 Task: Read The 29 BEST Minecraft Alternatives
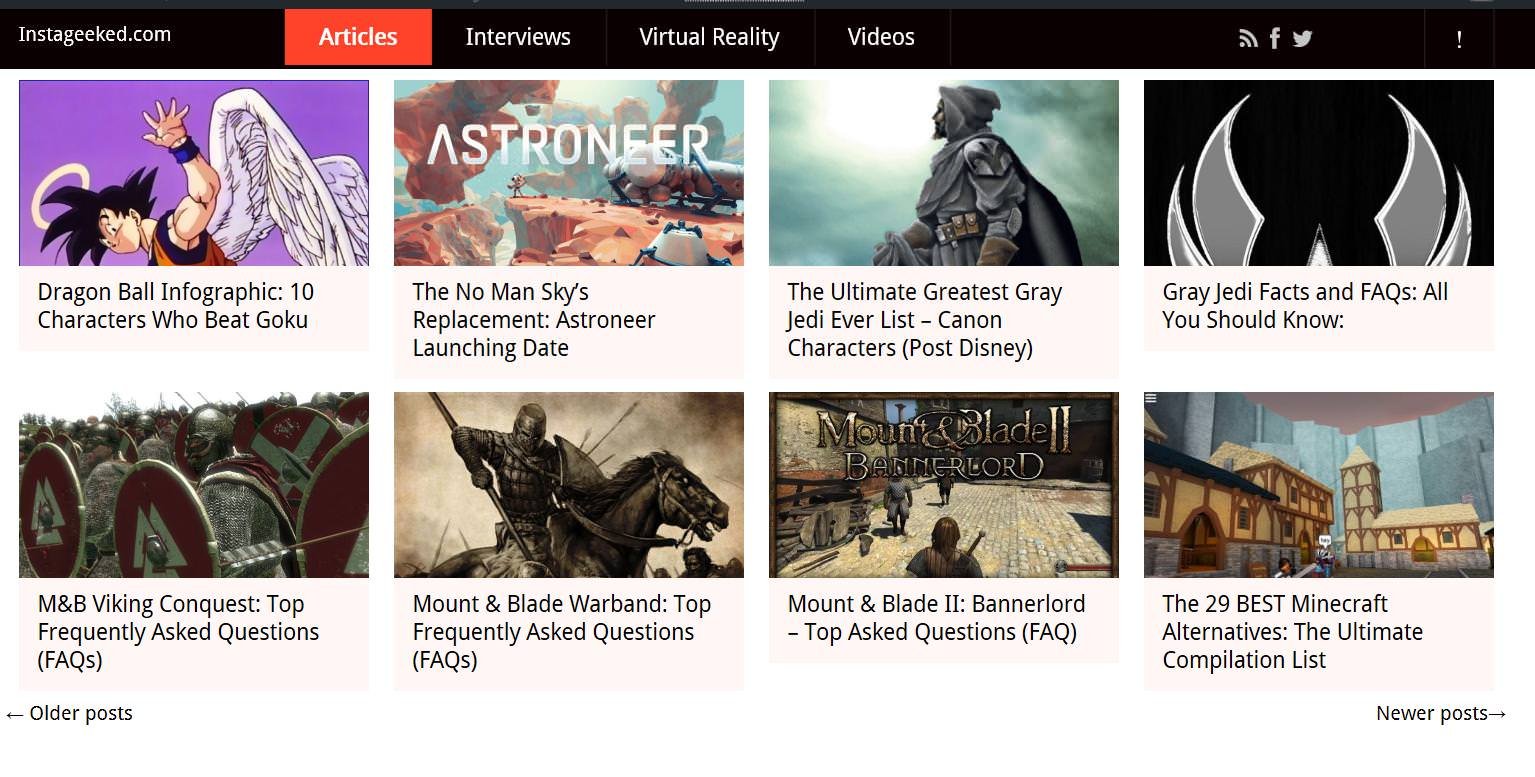pyautogui.click(x=1292, y=632)
